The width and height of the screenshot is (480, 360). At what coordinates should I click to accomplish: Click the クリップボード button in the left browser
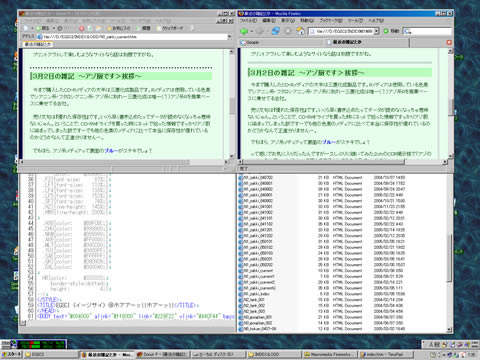click(170, 28)
